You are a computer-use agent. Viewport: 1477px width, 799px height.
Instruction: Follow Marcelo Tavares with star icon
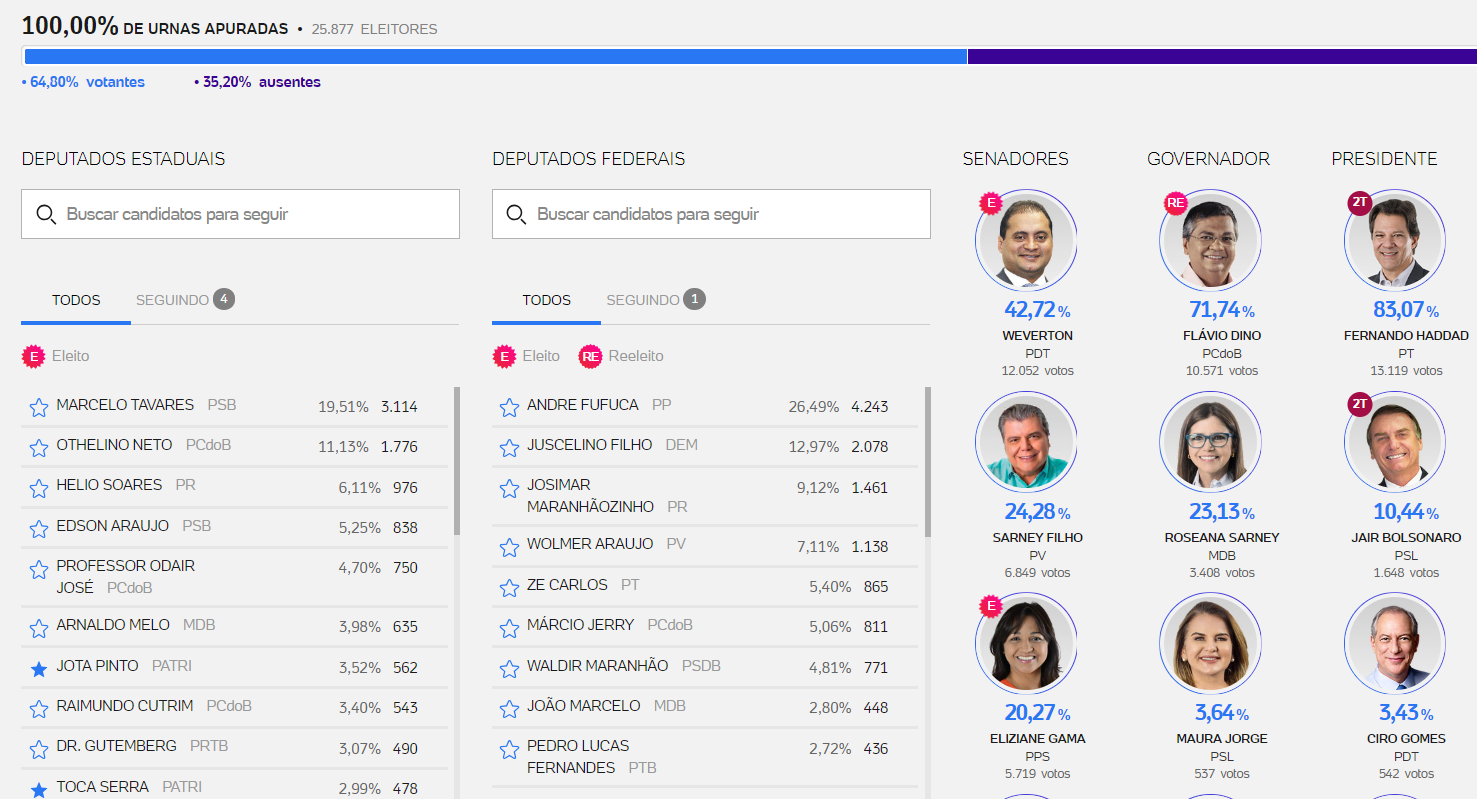tap(39, 407)
